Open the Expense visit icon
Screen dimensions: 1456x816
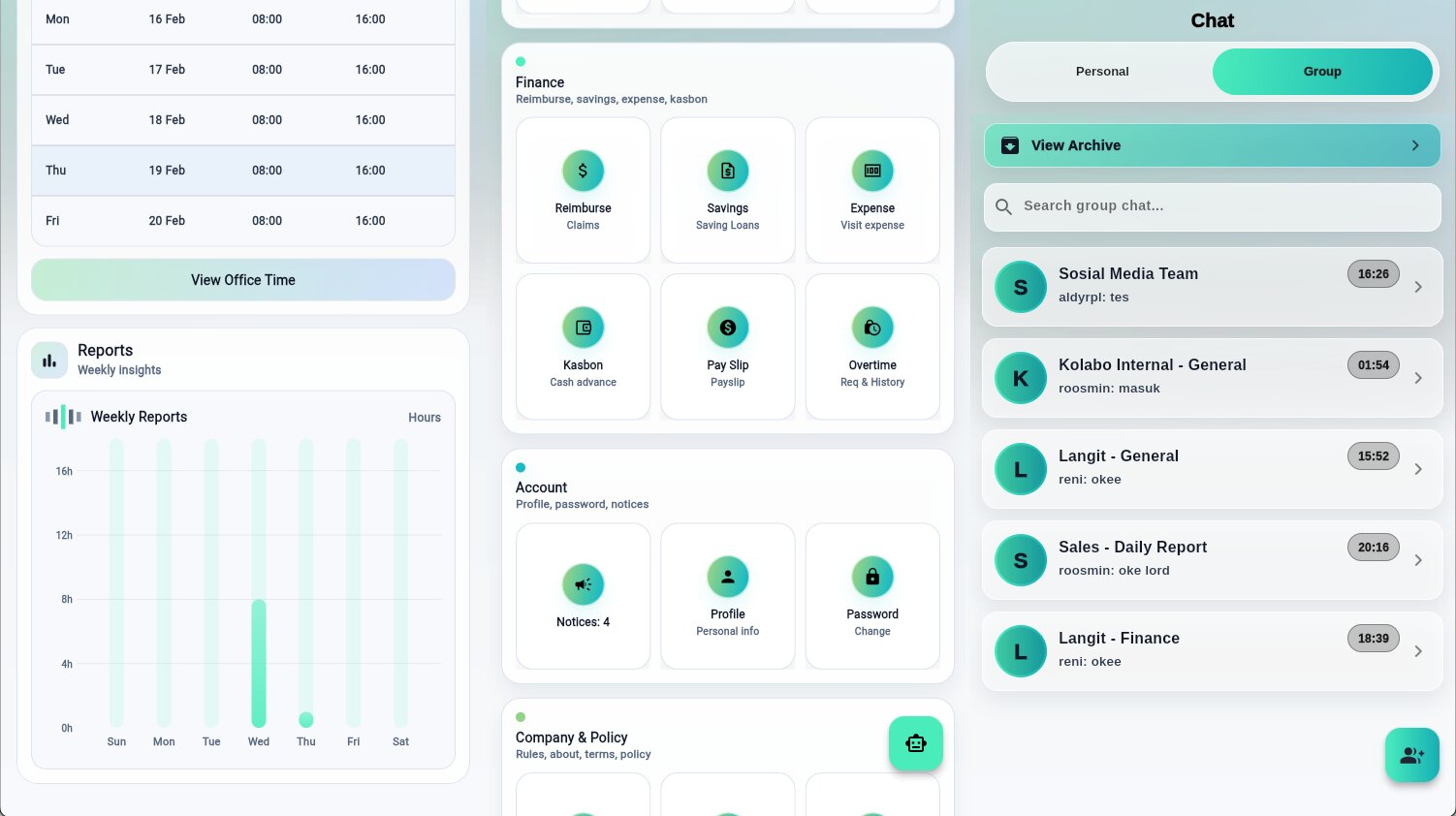click(x=871, y=172)
